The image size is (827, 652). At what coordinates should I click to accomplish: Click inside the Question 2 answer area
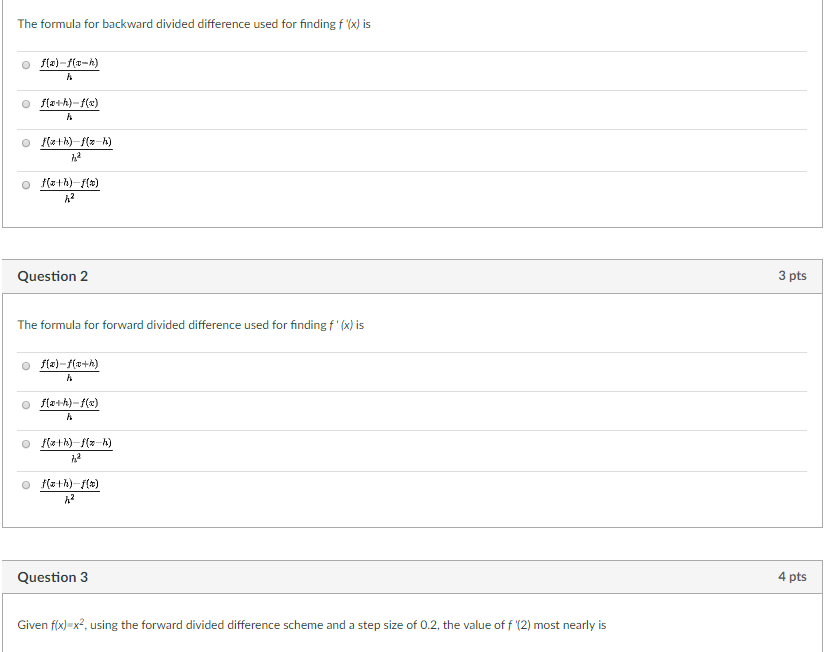400,425
